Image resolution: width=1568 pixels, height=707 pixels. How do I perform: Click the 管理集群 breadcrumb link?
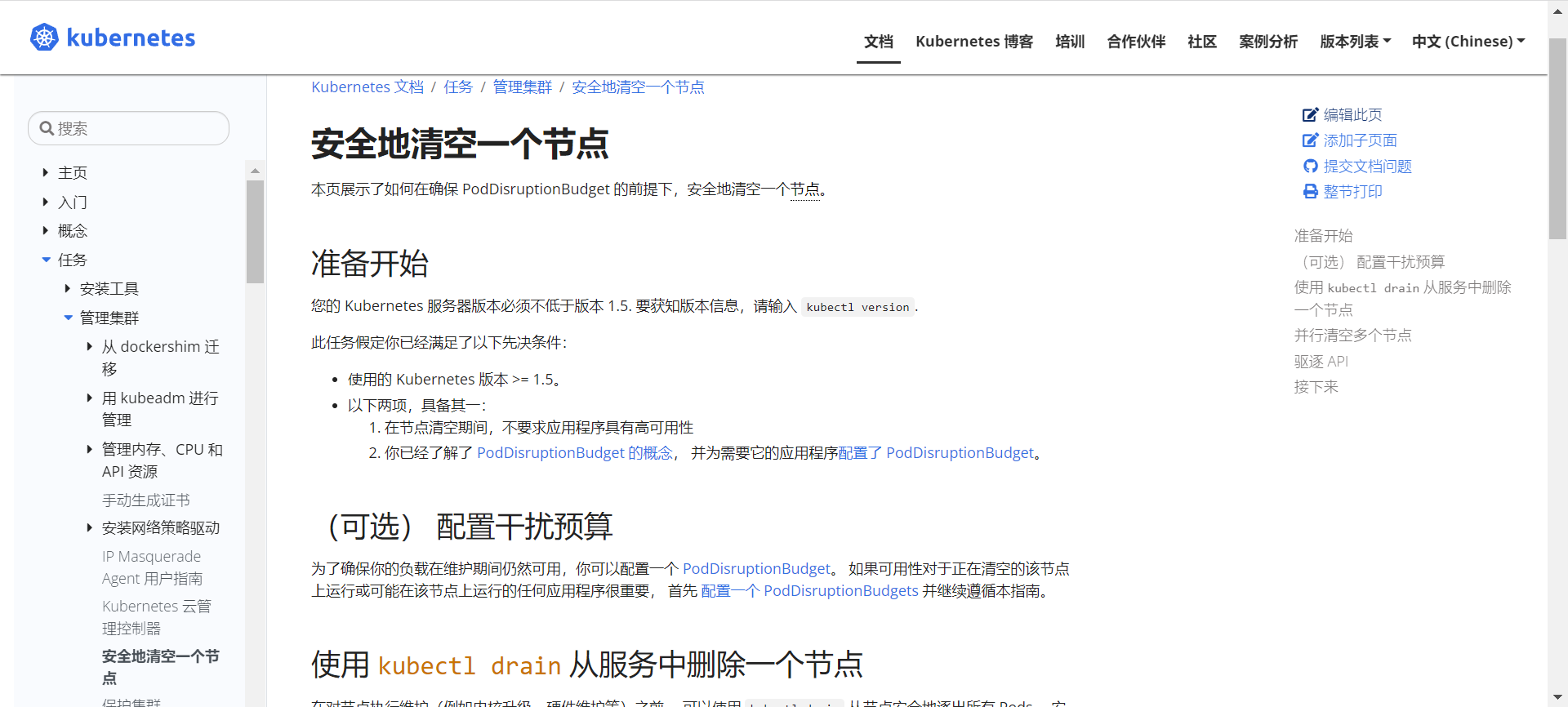pos(523,87)
